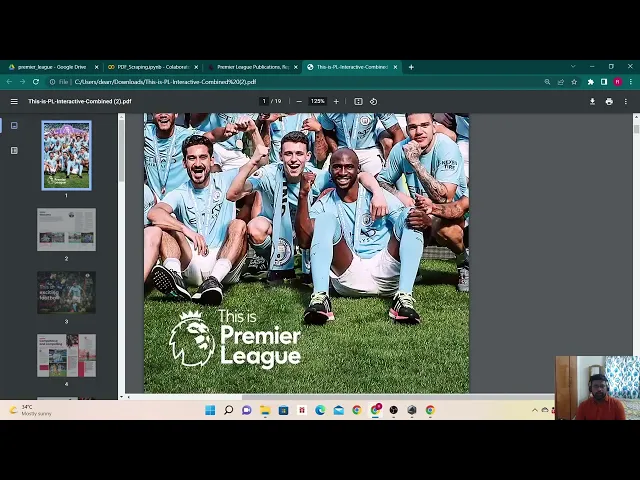Close the Premier League Publications tab
Image resolution: width=640 pixels, height=480 pixels.
tap(296, 67)
